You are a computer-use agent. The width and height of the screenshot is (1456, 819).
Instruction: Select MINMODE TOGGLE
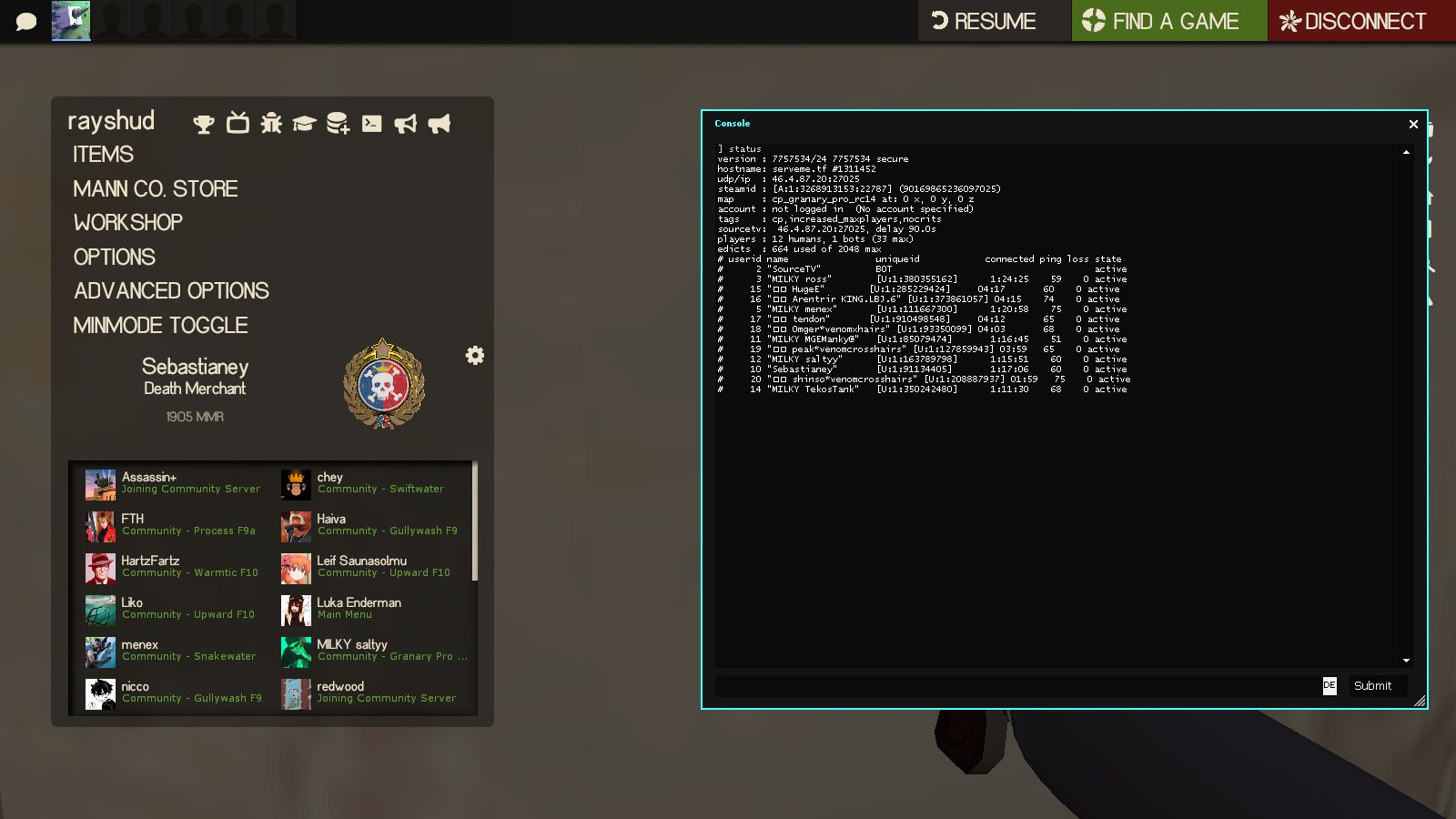click(160, 326)
